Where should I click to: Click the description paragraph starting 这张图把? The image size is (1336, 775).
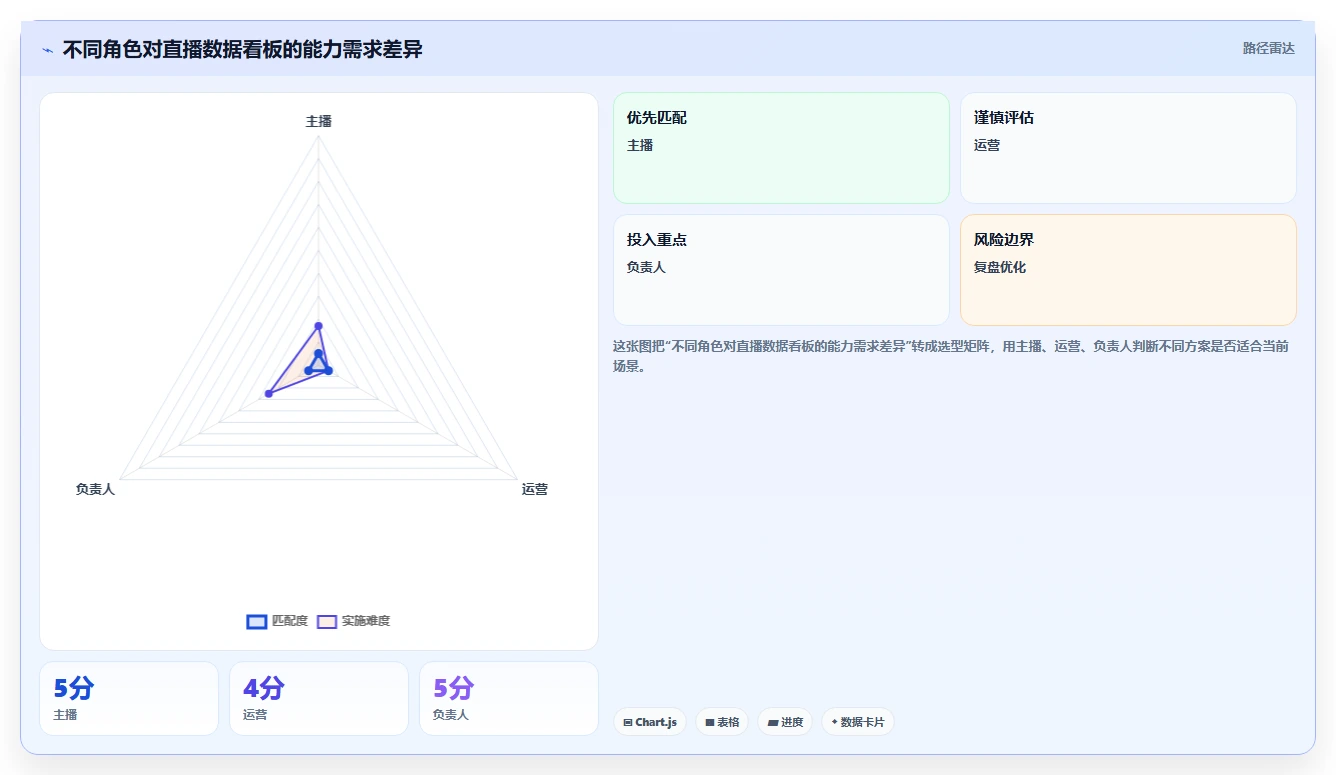[950, 355]
